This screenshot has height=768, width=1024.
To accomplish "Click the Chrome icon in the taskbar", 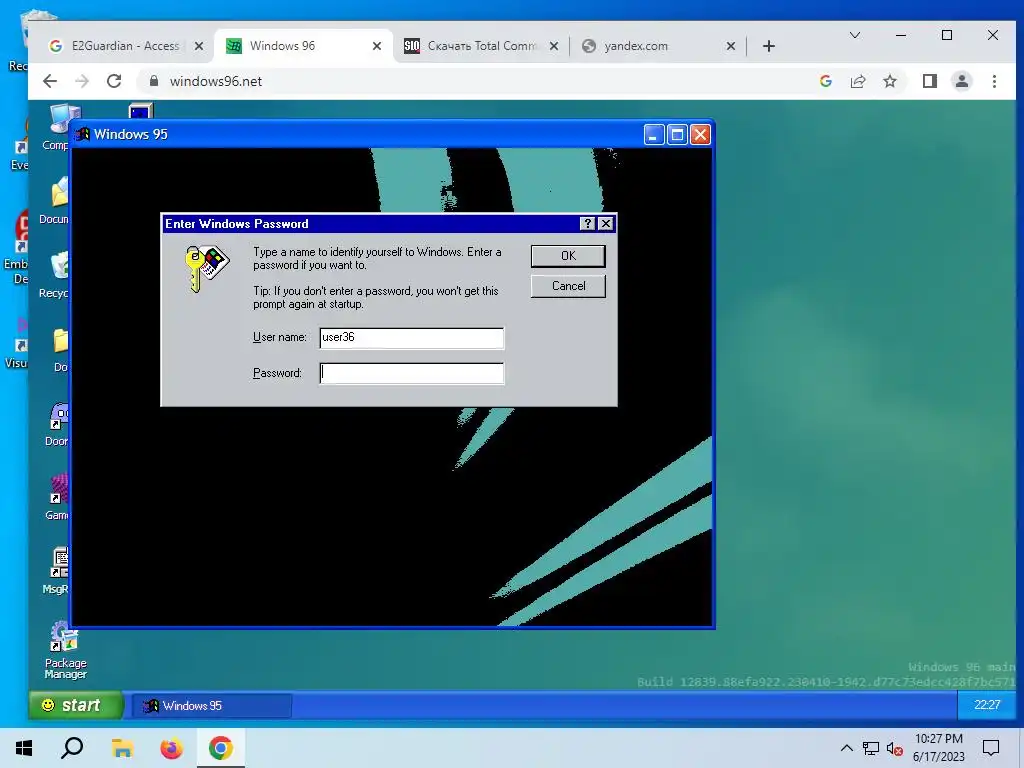I will click(x=221, y=748).
